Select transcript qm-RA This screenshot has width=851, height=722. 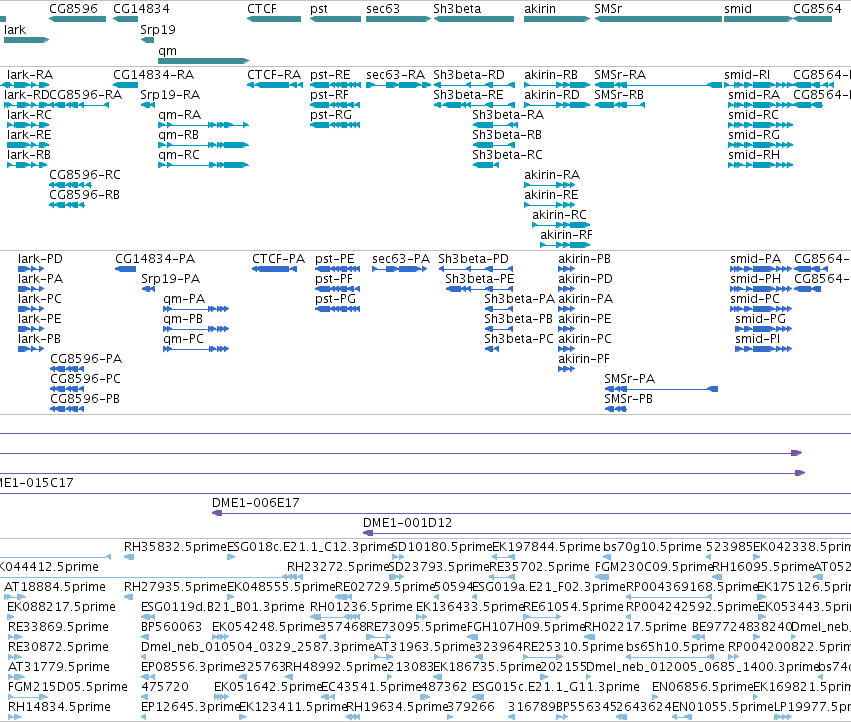(x=179, y=116)
